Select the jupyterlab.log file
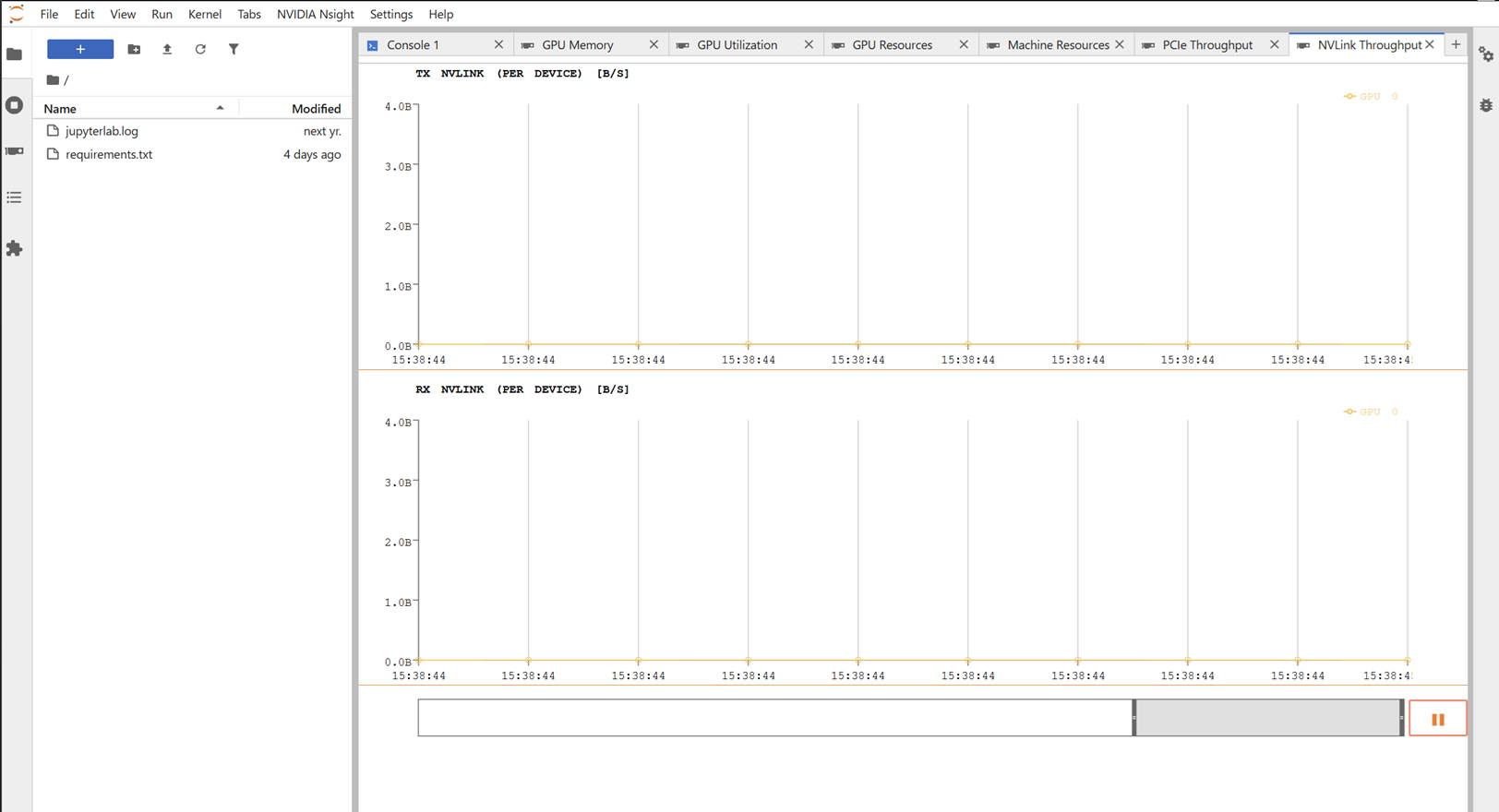Viewport: 1499px width, 812px height. (193, 131)
